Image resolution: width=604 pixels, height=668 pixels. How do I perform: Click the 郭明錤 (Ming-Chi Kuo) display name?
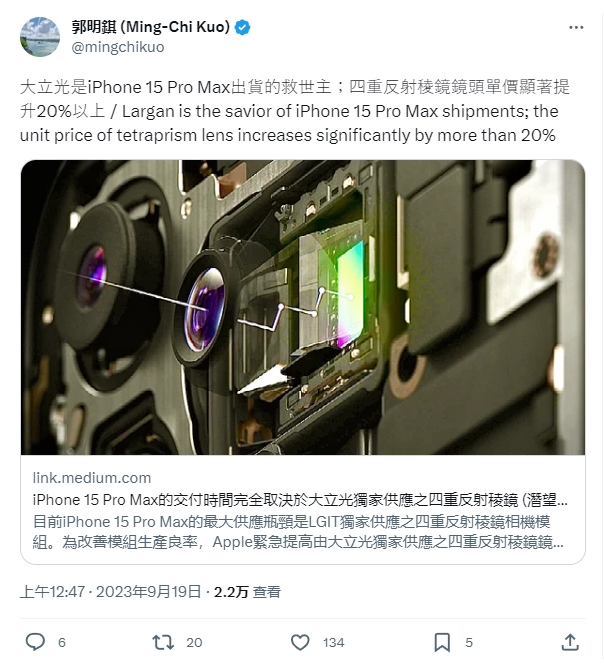tap(151, 27)
